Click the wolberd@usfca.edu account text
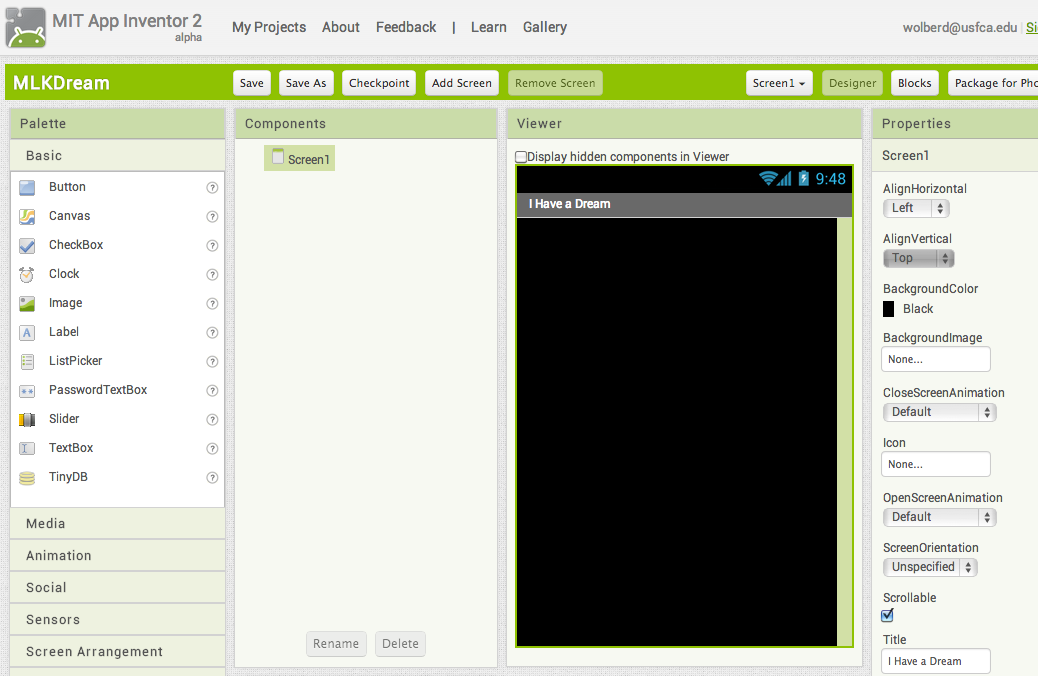 (959, 28)
